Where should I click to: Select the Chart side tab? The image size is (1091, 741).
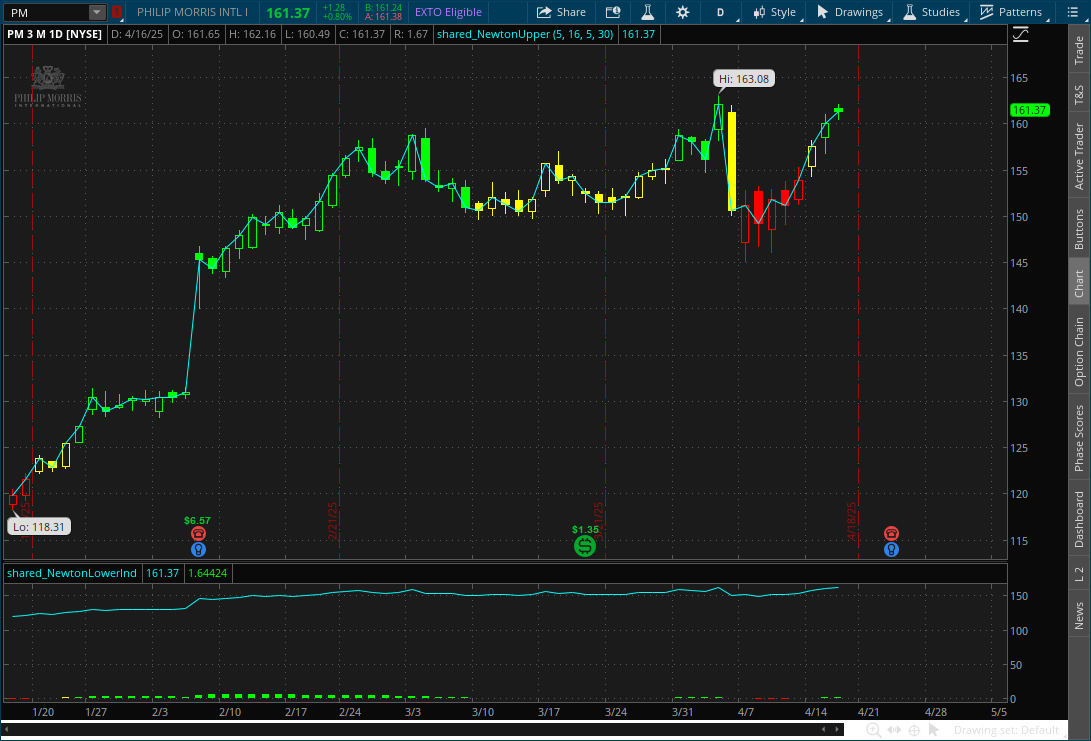tap(1079, 283)
